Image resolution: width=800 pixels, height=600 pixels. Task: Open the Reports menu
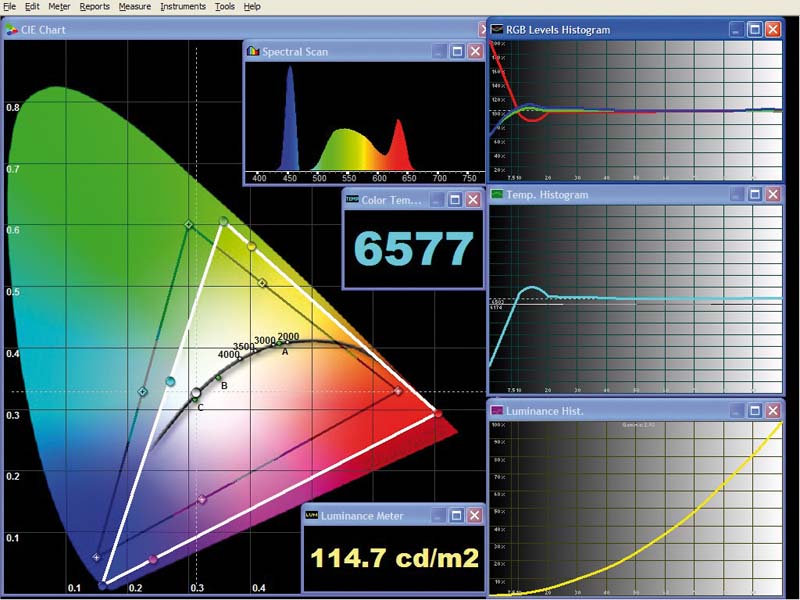pyautogui.click(x=94, y=7)
